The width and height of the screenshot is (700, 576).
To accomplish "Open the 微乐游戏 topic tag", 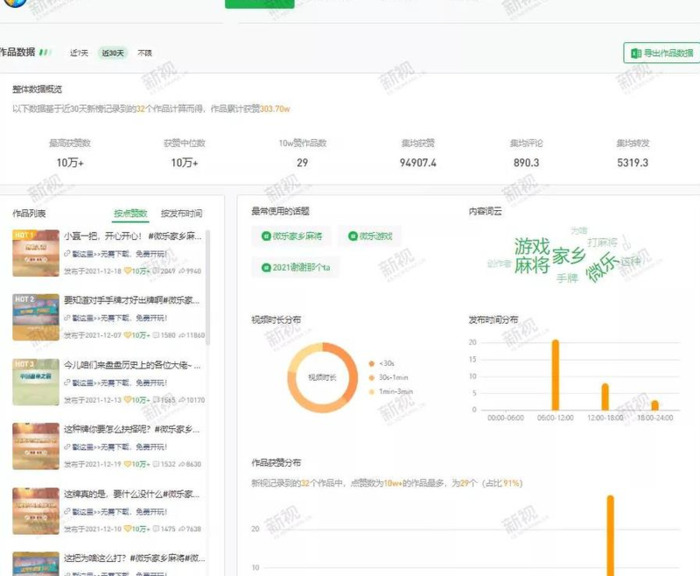I will [x=370, y=236].
